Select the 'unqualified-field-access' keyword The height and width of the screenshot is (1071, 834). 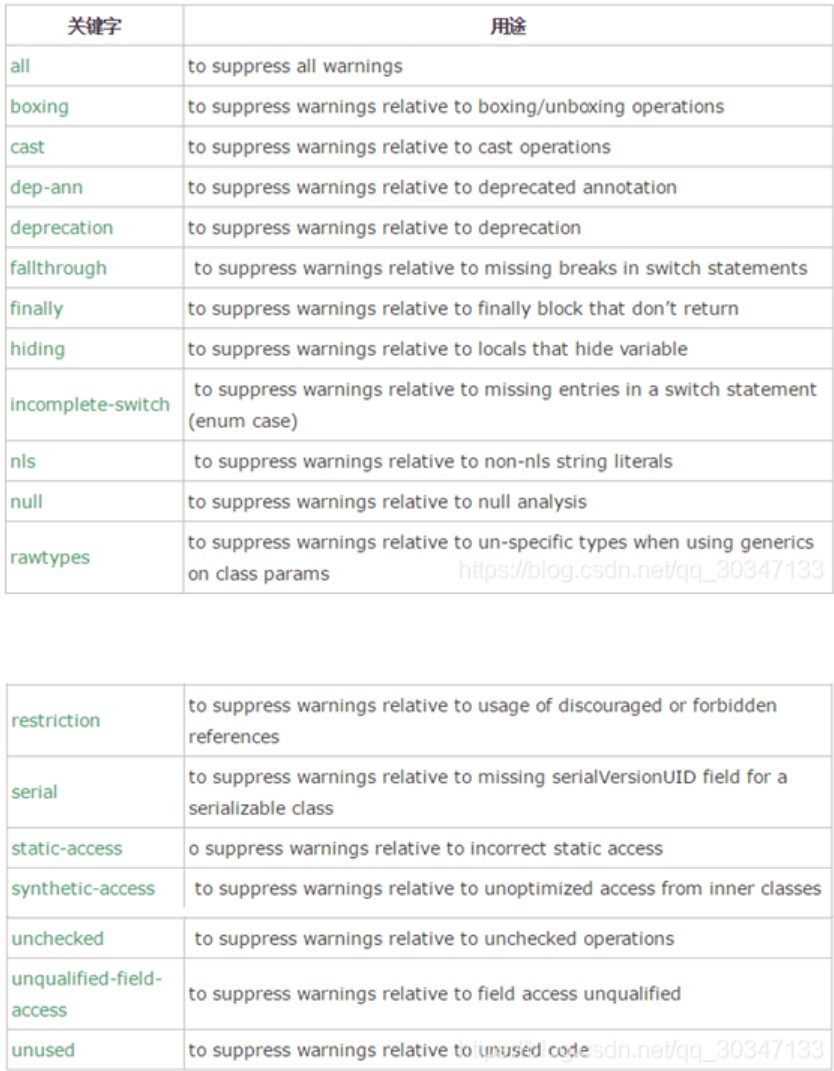(86, 993)
